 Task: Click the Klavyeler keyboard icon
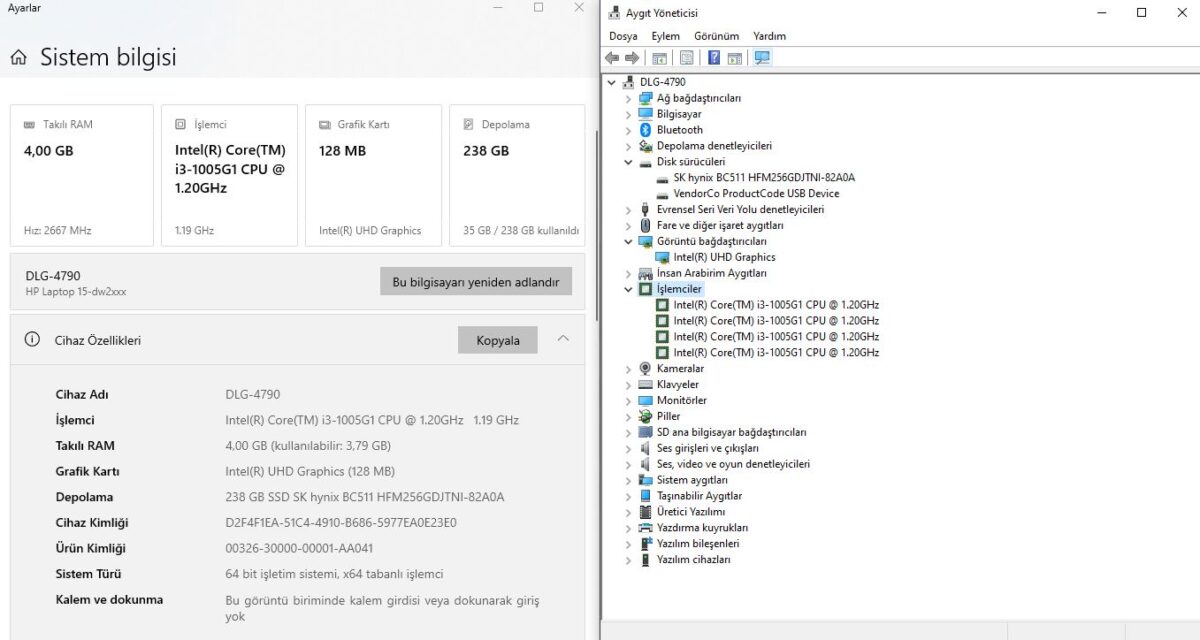pos(646,384)
